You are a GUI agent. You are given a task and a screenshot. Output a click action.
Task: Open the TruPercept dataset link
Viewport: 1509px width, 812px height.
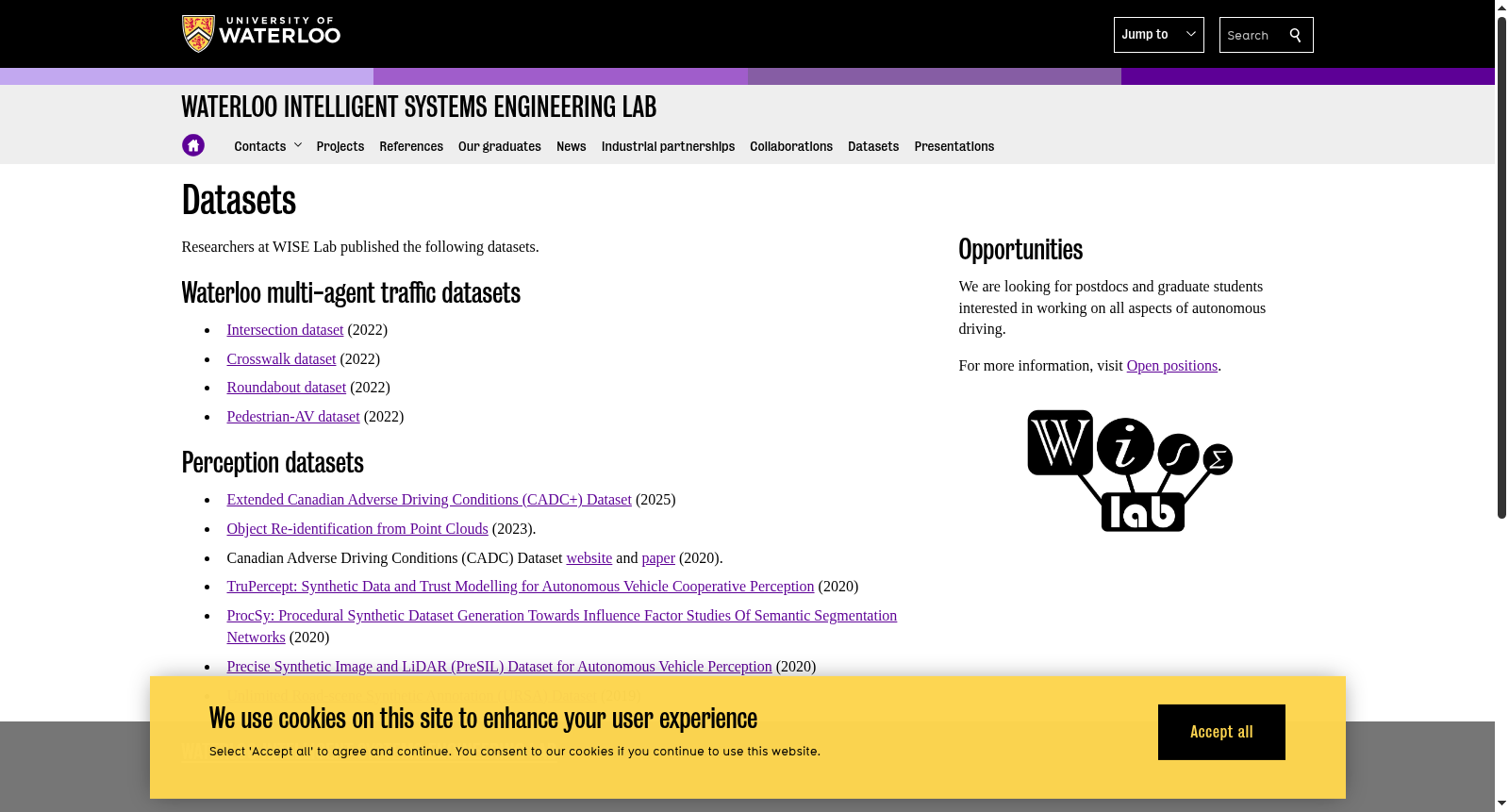(521, 587)
